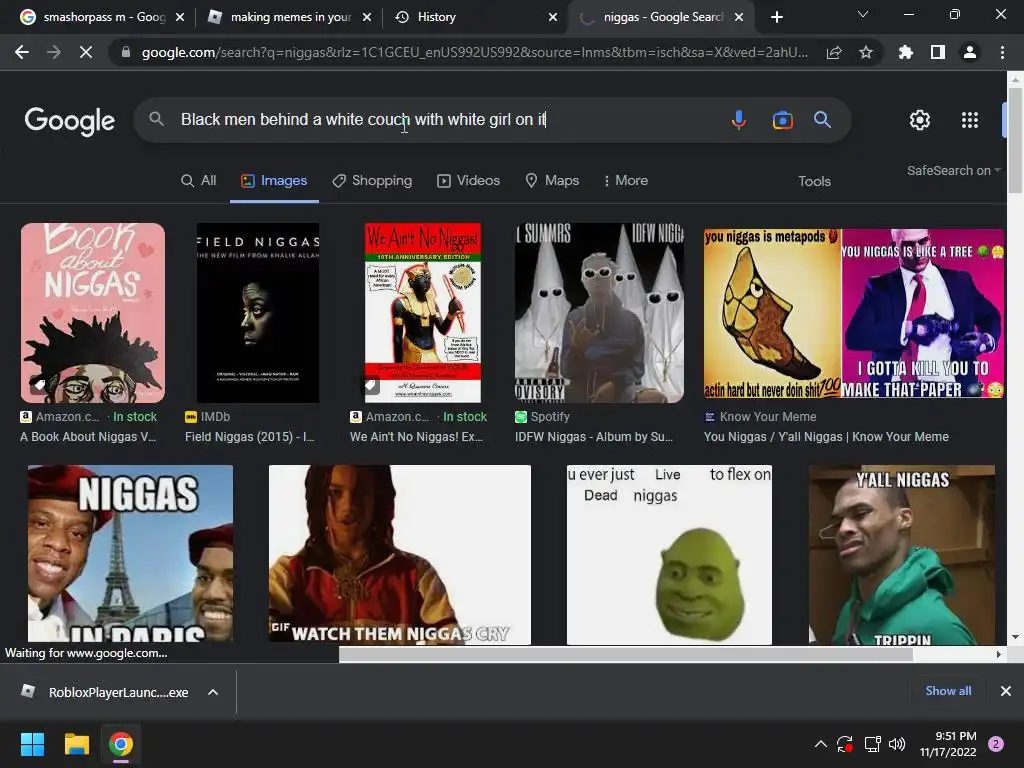Go back to the previous page
This screenshot has width=1024, height=768.
(x=22, y=52)
